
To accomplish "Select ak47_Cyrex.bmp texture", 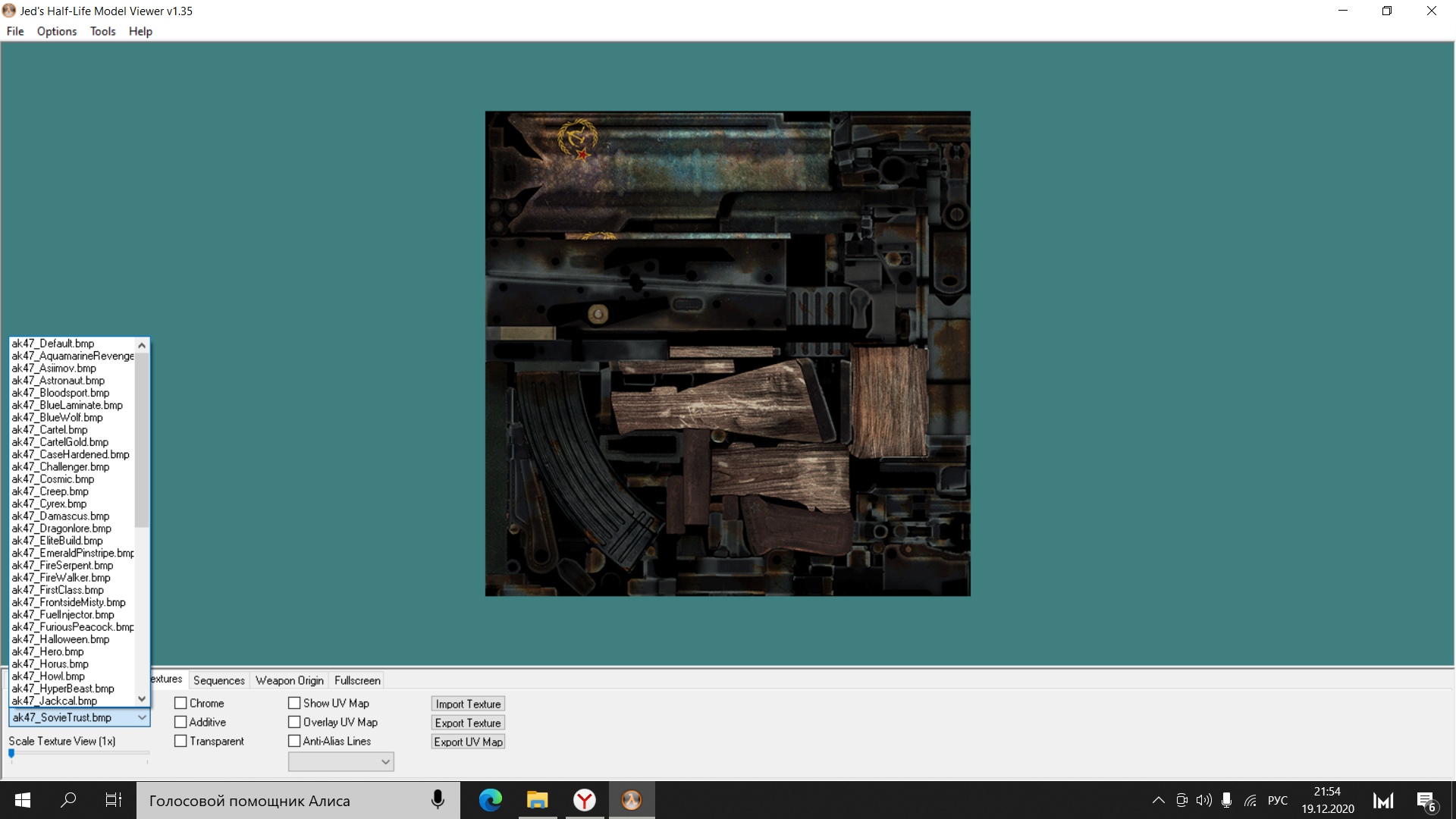I will click(72, 504).
